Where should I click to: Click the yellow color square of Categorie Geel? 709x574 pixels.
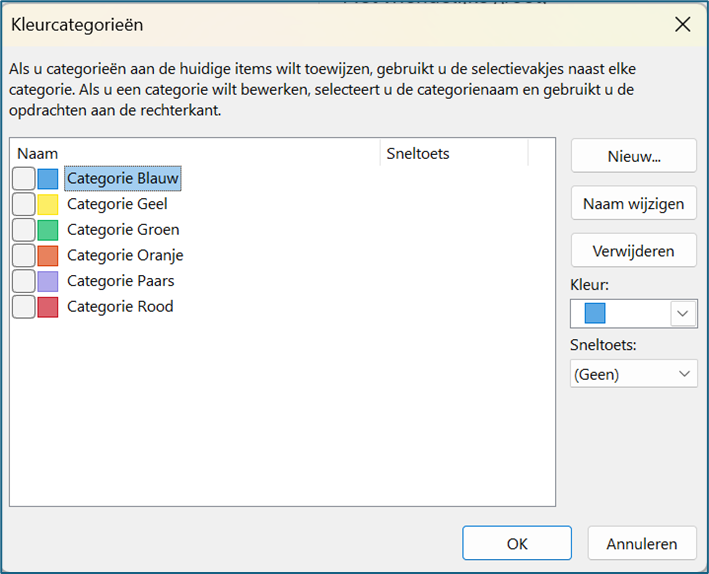coord(48,204)
